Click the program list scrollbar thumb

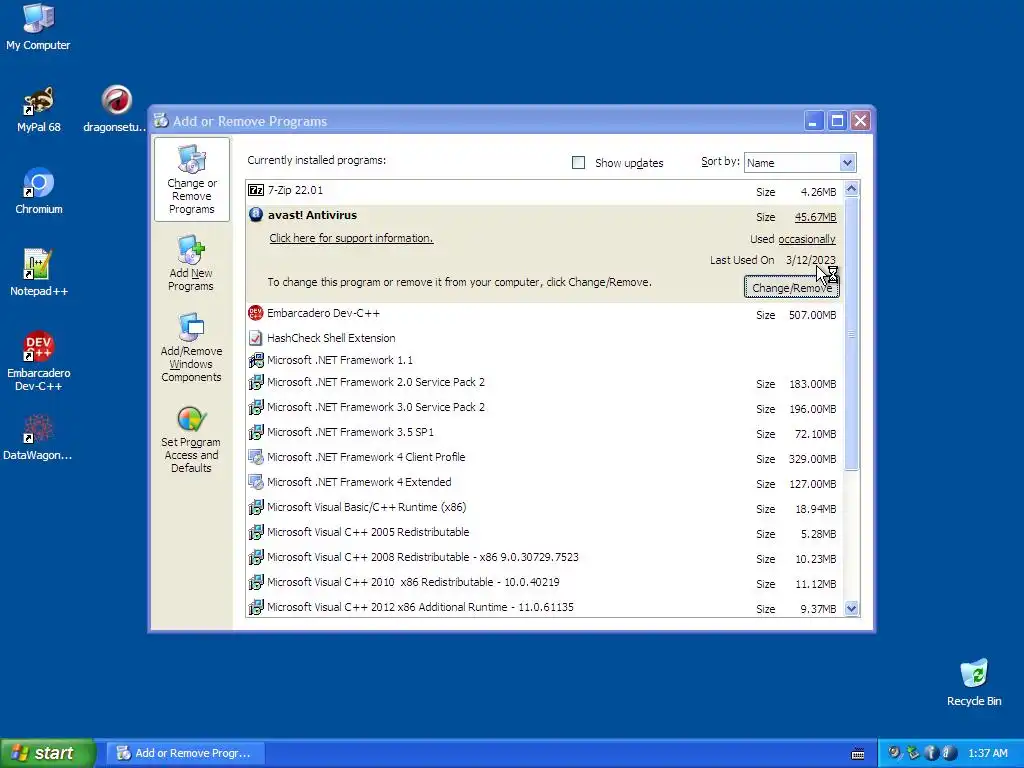point(851,334)
